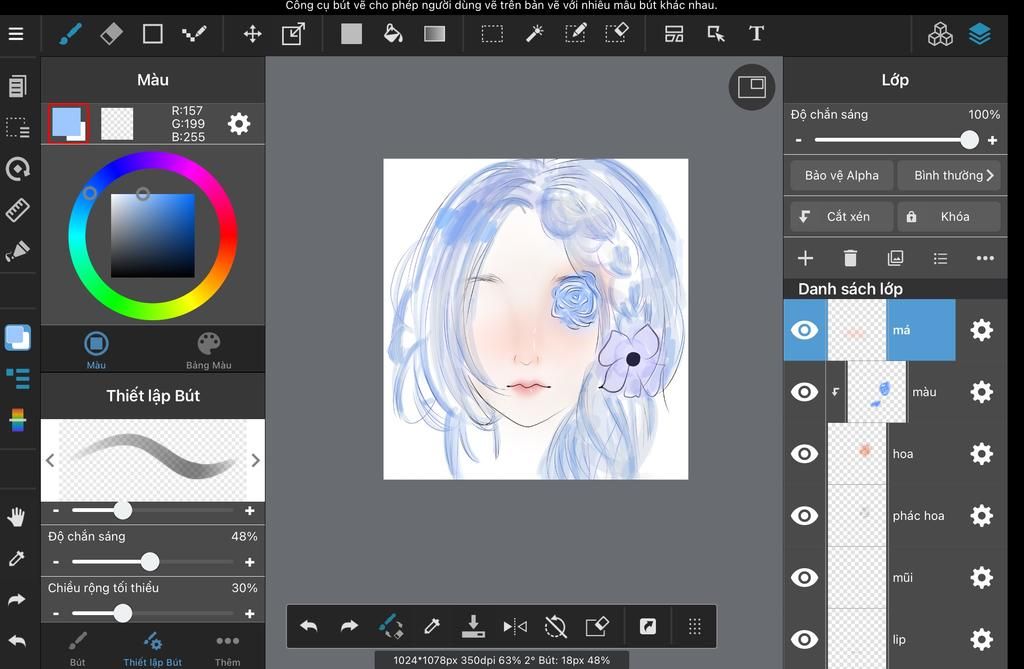1024x669 pixels.
Task: Click the save icon in bottom toolbar
Action: tap(473, 627)
